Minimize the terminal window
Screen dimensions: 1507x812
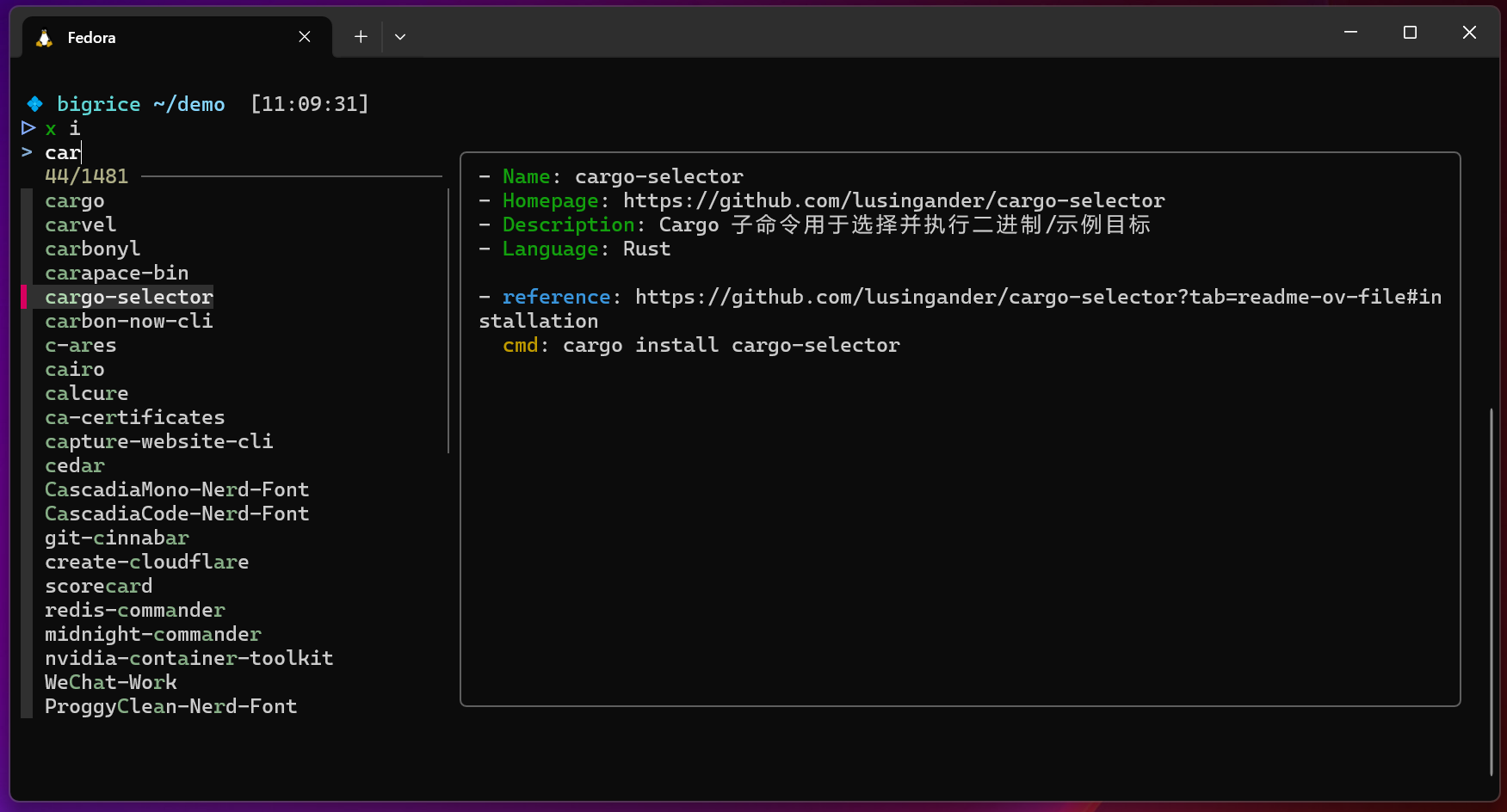pos(1350,33)
